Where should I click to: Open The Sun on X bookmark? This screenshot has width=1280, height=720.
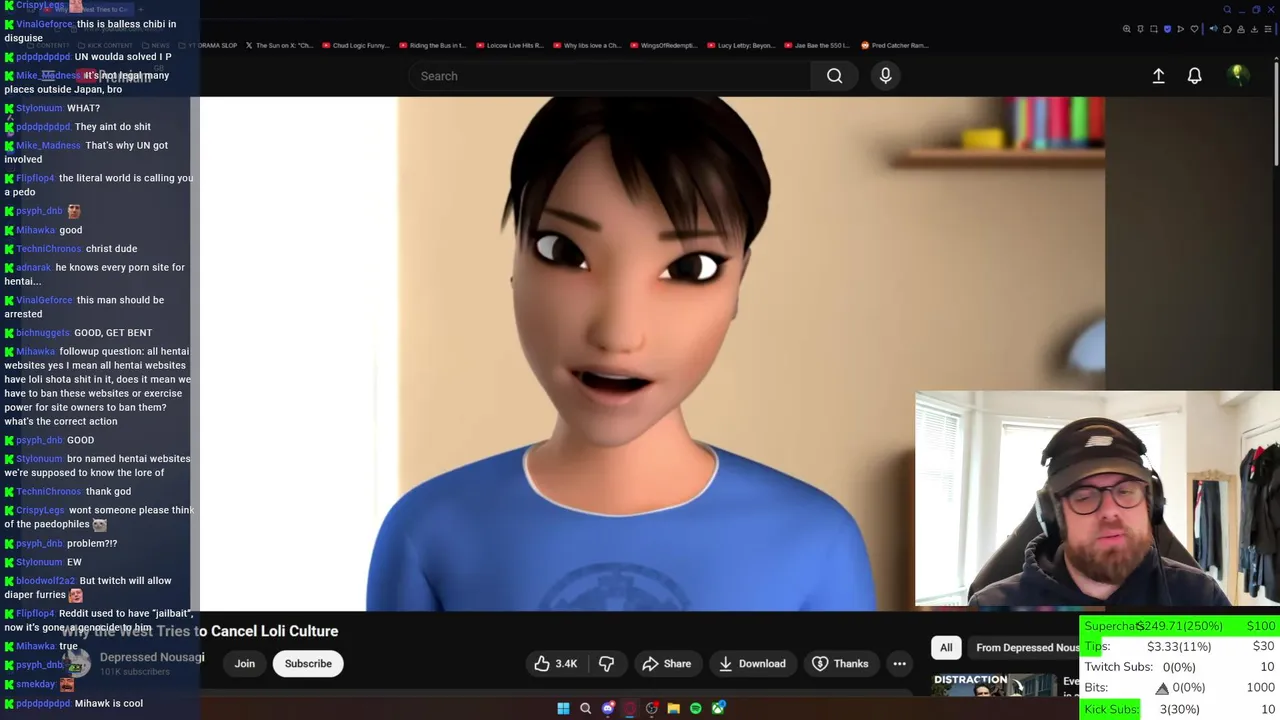279,45
